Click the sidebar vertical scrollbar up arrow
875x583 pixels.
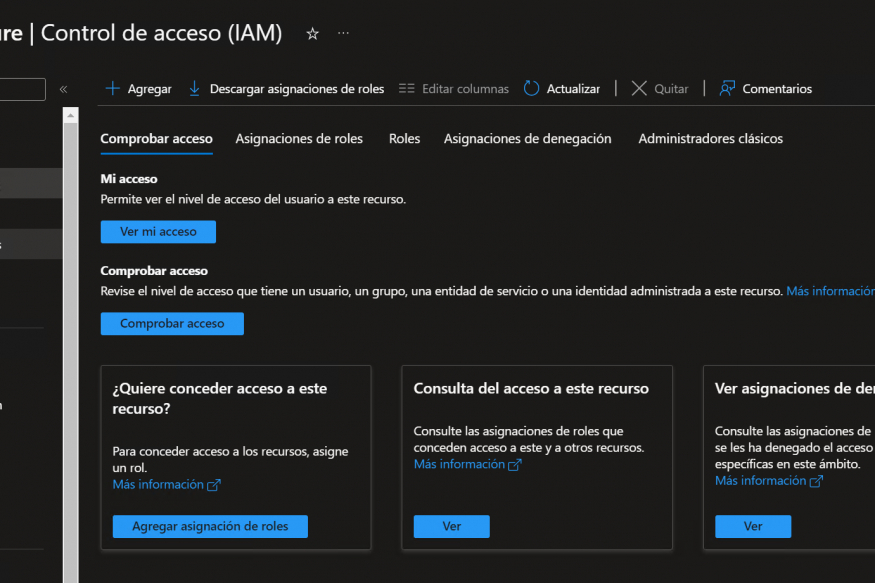[x=70, y=116]
